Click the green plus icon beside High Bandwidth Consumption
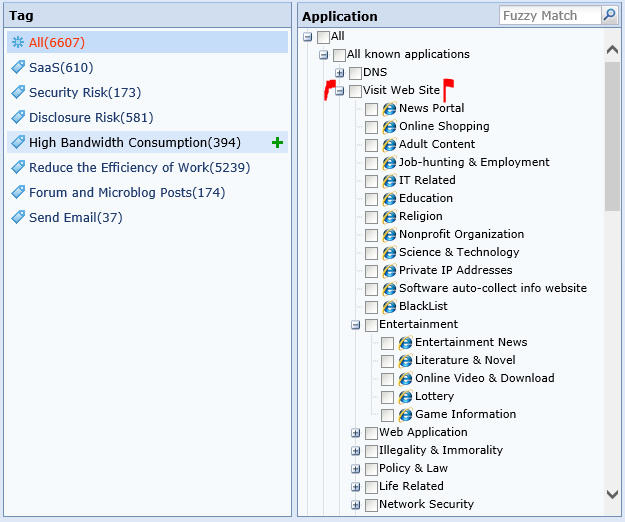The height and width of the screenshot is (522, 625). (277, 142)
